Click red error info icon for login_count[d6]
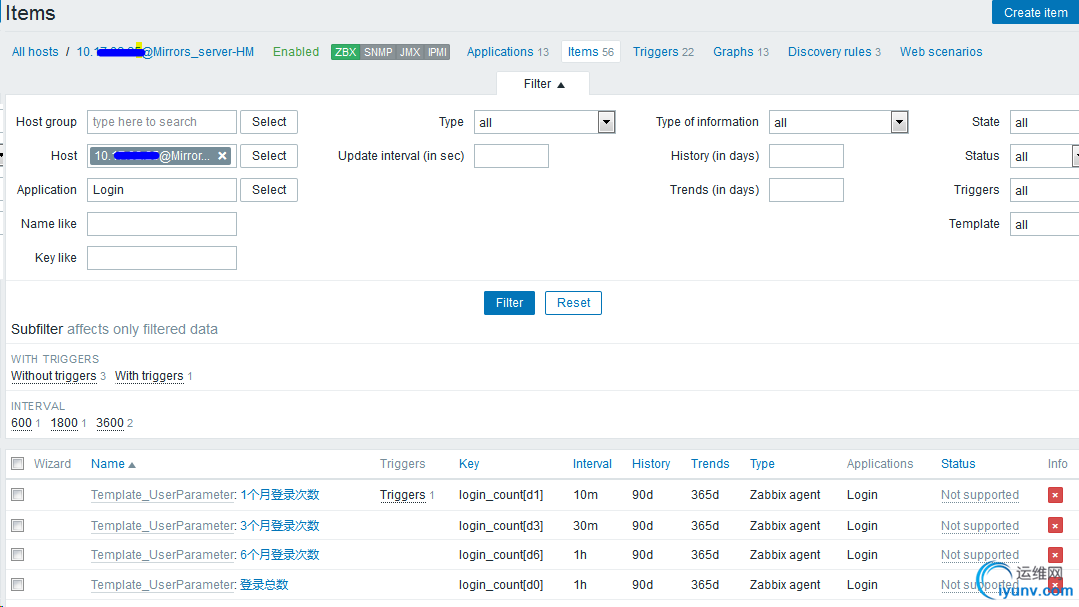 tap(1055, 555)
